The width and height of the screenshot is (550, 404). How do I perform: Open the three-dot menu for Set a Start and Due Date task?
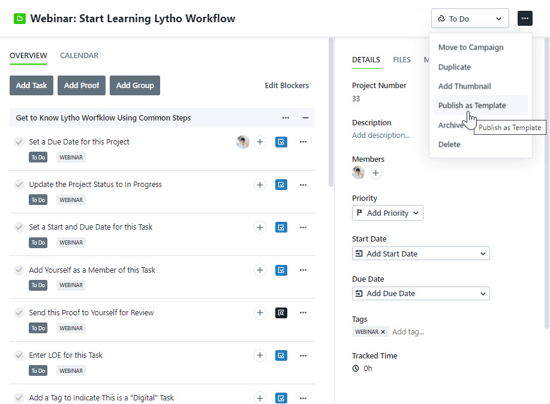tap(303, 227)
